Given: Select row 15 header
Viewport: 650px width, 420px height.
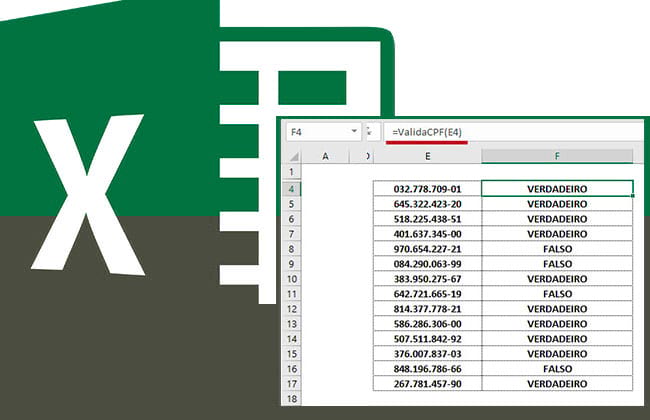Looking at the screenshot, I should [291, 354].
